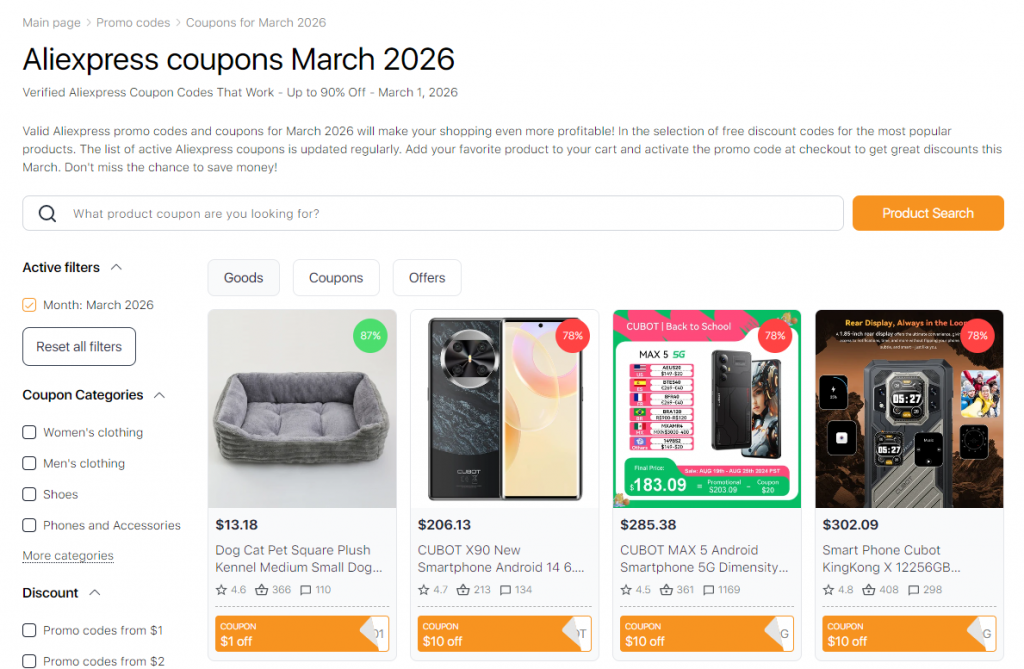
Task: Click inside the coupon search input field
Action: click(x=400, y=212)
